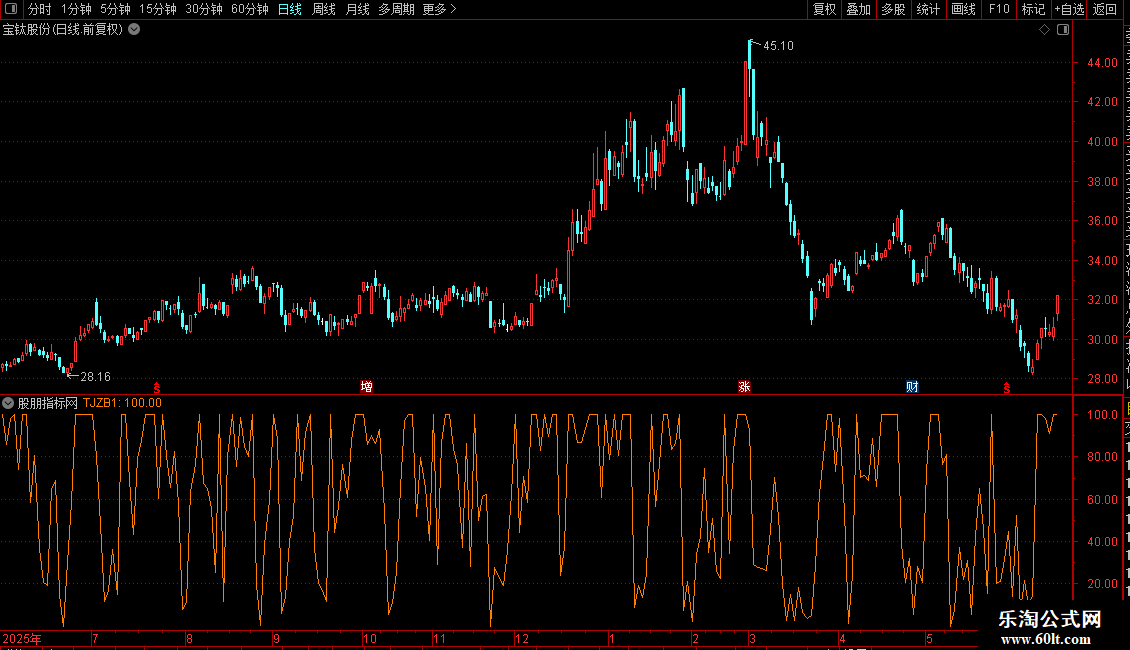Open the 多周期 multi-period view
Viewport: 1130px width, 650px height.
(396, 9)
